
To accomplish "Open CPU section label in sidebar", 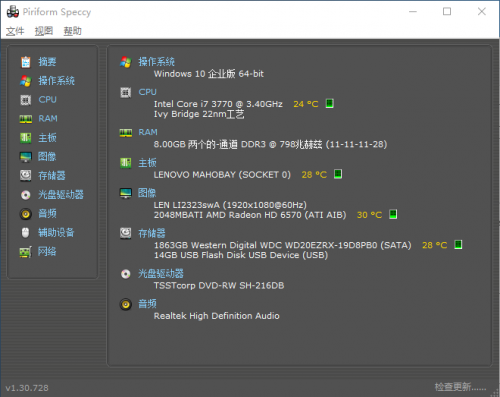I will [47, 99].
